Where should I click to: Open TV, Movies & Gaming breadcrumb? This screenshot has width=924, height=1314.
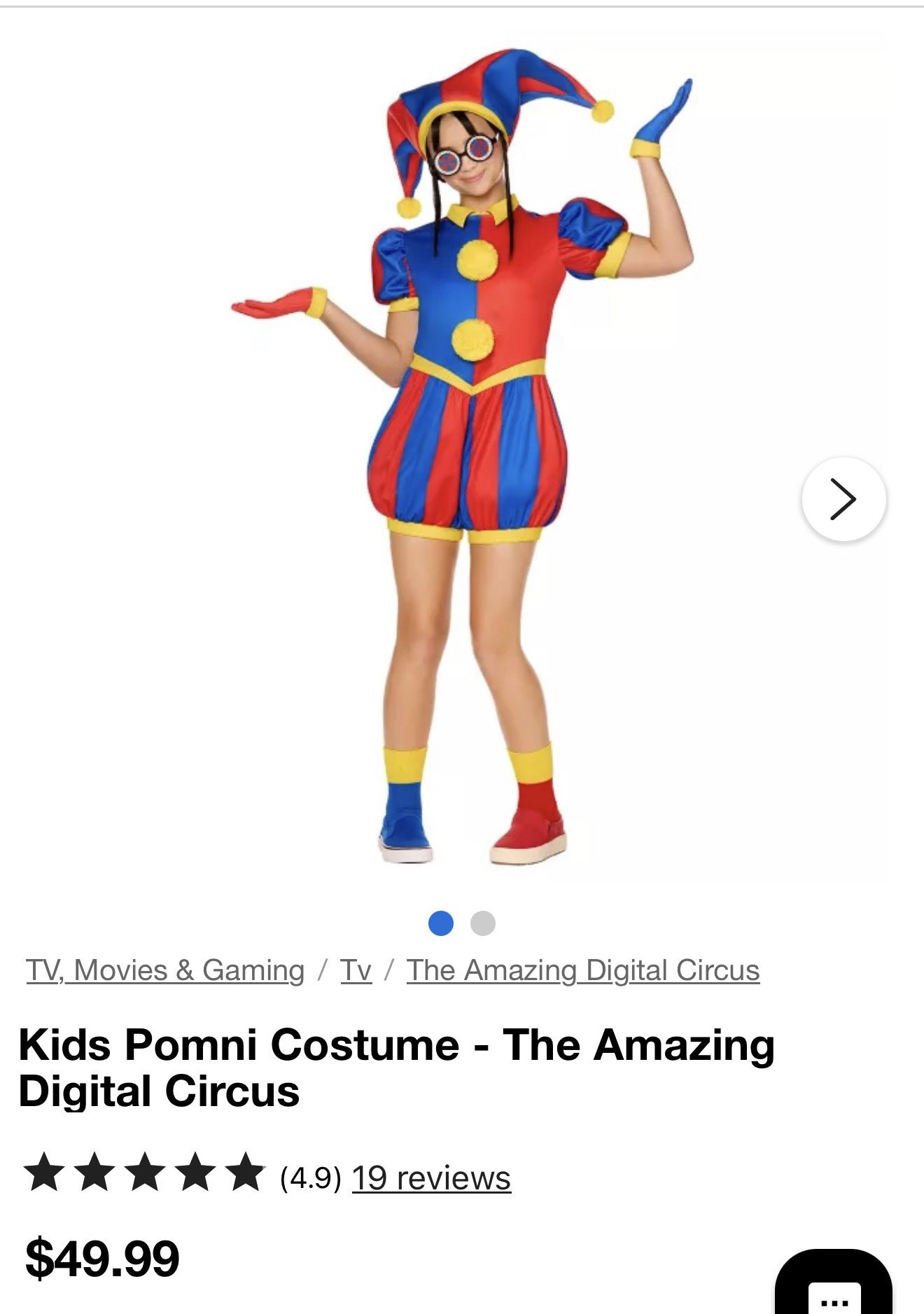pos(165,970)
